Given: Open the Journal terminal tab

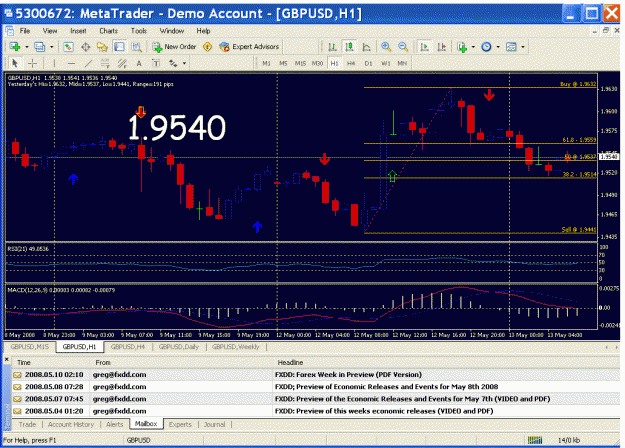Looking at the screenshot, I should click(214, 424).
